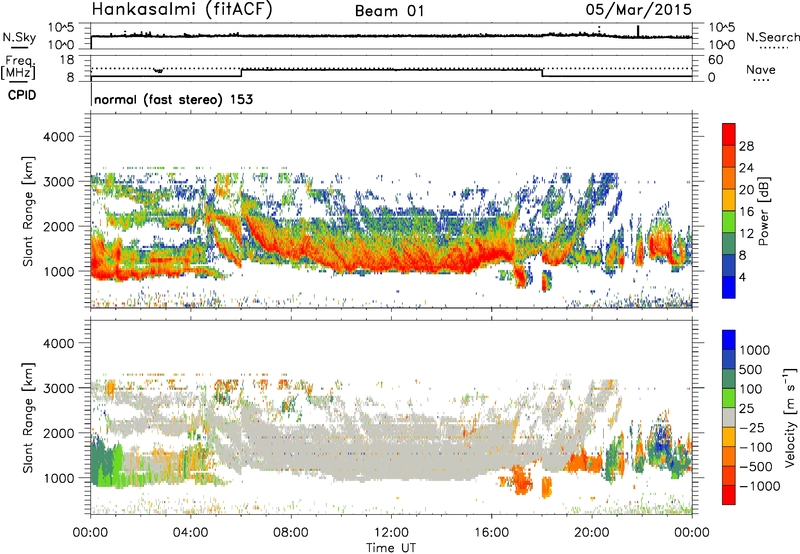Click the 'Velocity [m s⁻¹]' colorbar label
This screenshot has width=800, height=554.
791,417
